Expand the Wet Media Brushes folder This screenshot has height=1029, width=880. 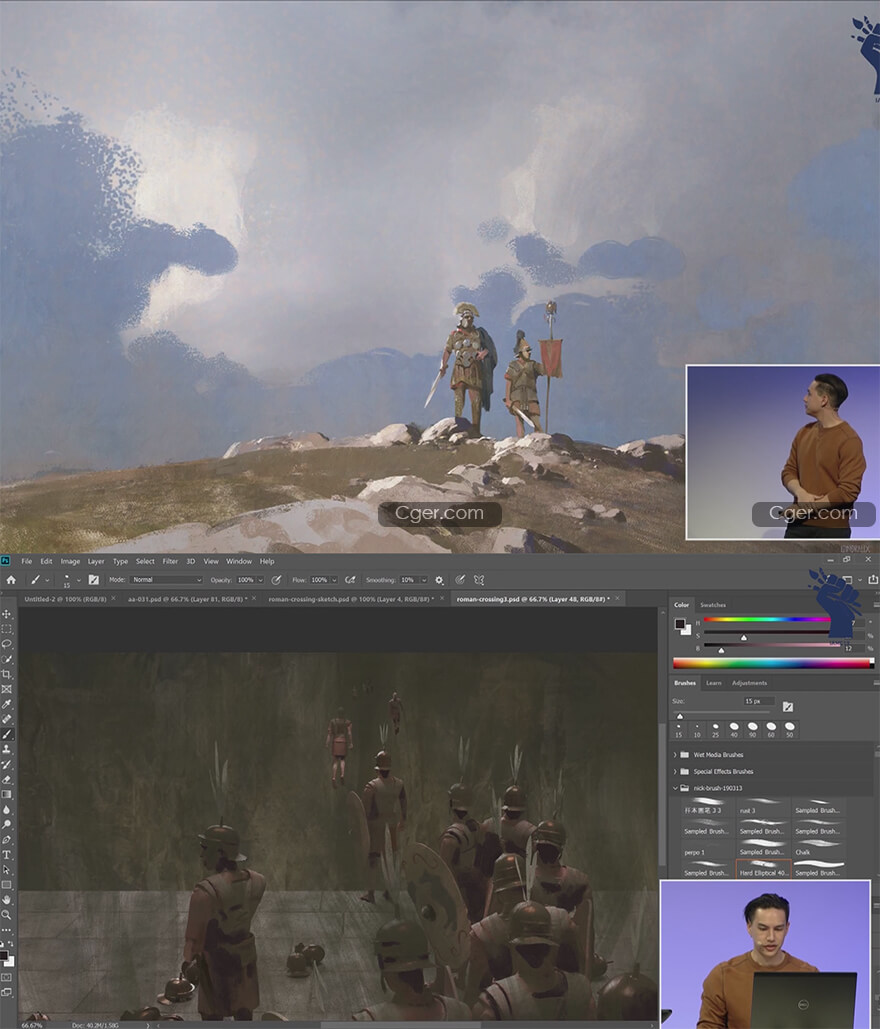(675, 755)
